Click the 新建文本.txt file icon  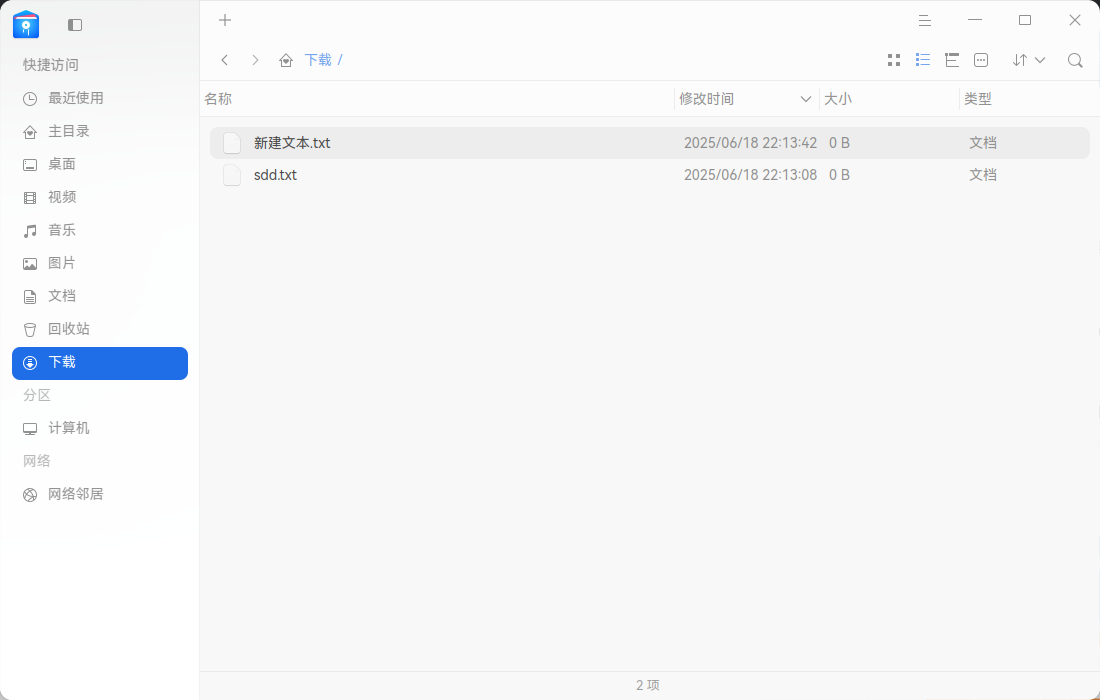pyautogui.click(x=232, y=143)
